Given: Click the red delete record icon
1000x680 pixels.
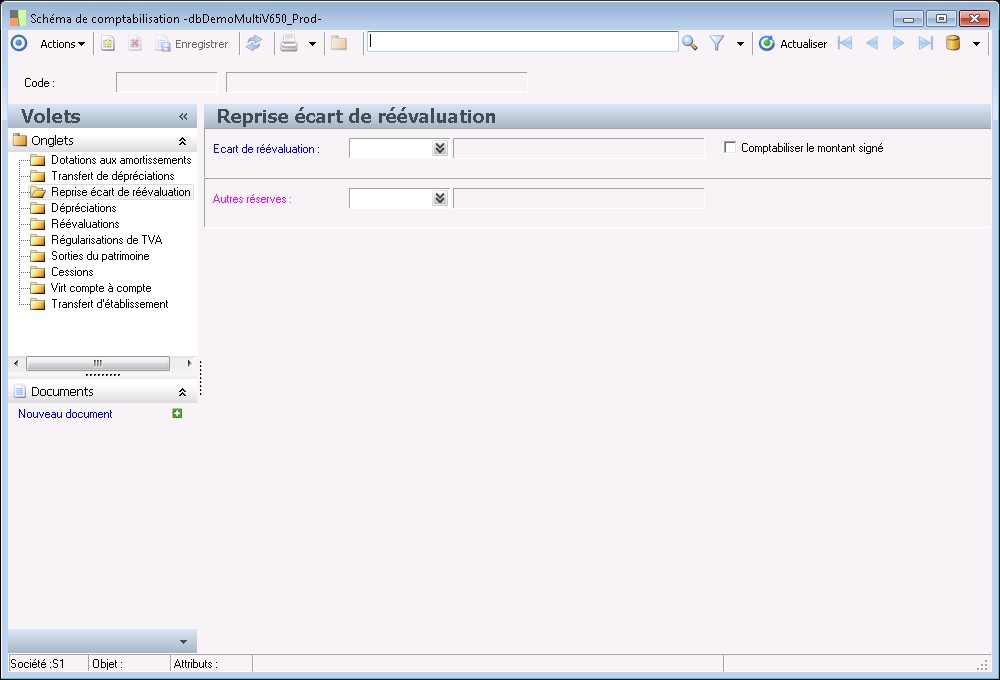Looking at the screenshot, I should [135, 44].
